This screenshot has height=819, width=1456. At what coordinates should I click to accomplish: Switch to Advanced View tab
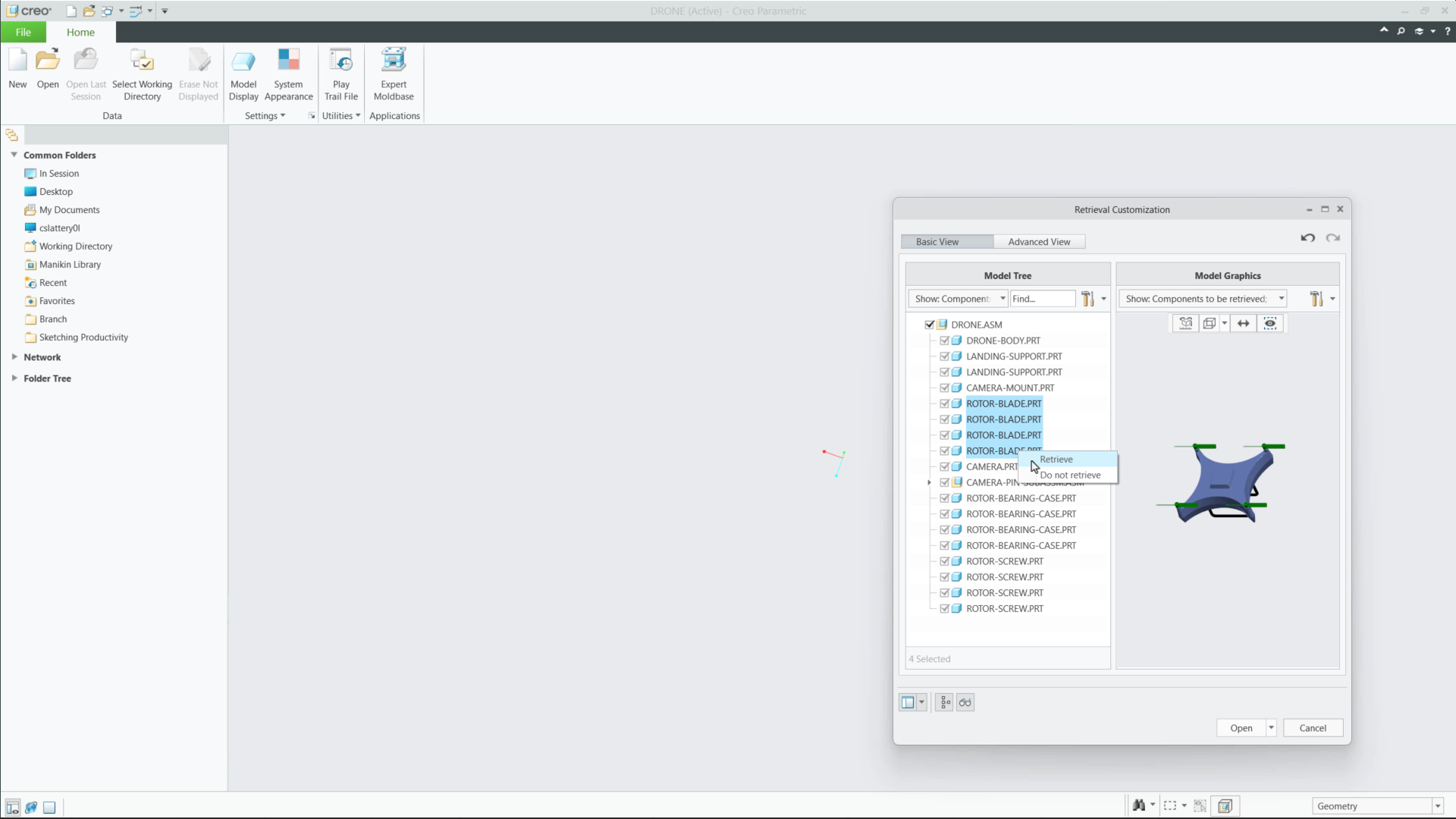pyautogui.click(x=1039, y=242)
